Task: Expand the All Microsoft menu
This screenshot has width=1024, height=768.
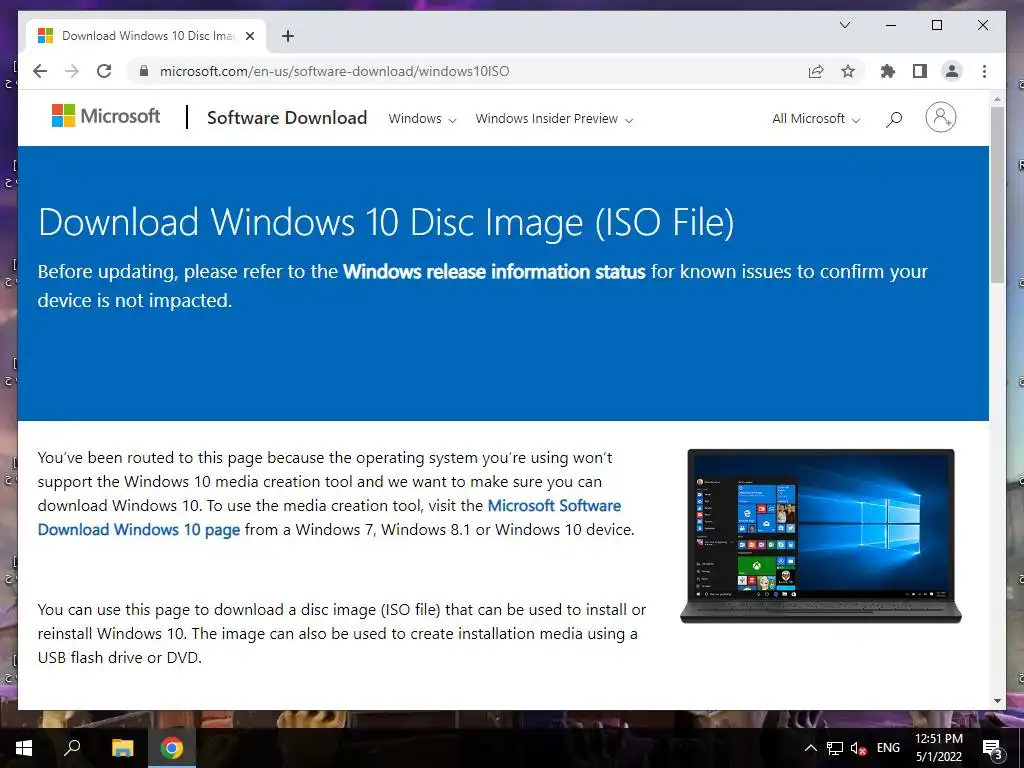Action: [x=816, y=119]
